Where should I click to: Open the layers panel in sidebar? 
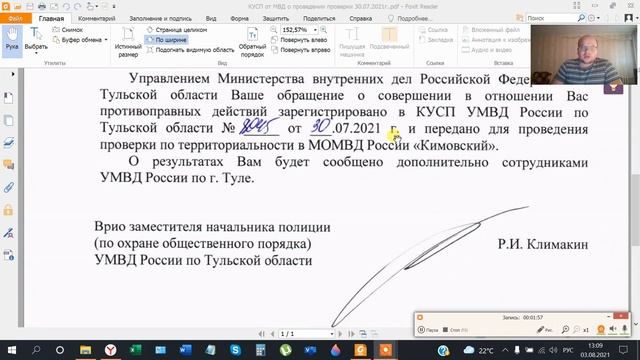(x=9, y=142)
